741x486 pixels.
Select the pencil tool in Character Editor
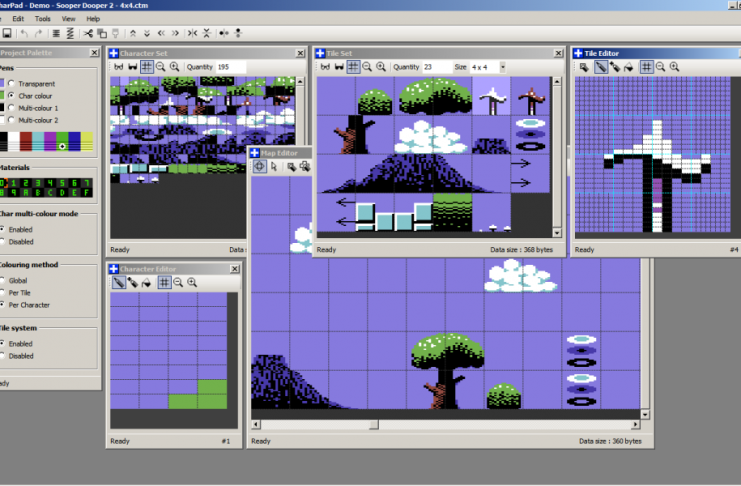(119, 282)
